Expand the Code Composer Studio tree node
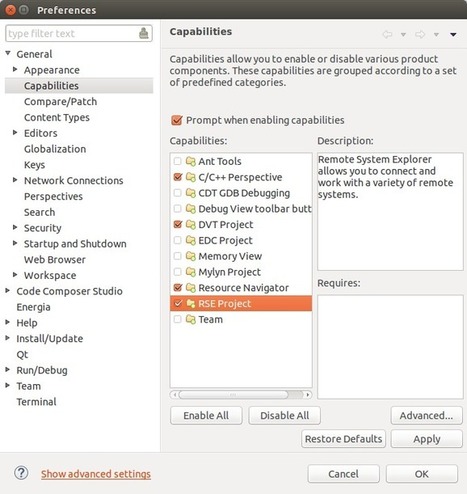The height and width of the screenshot is (494, 467). [x=8, y=291]
